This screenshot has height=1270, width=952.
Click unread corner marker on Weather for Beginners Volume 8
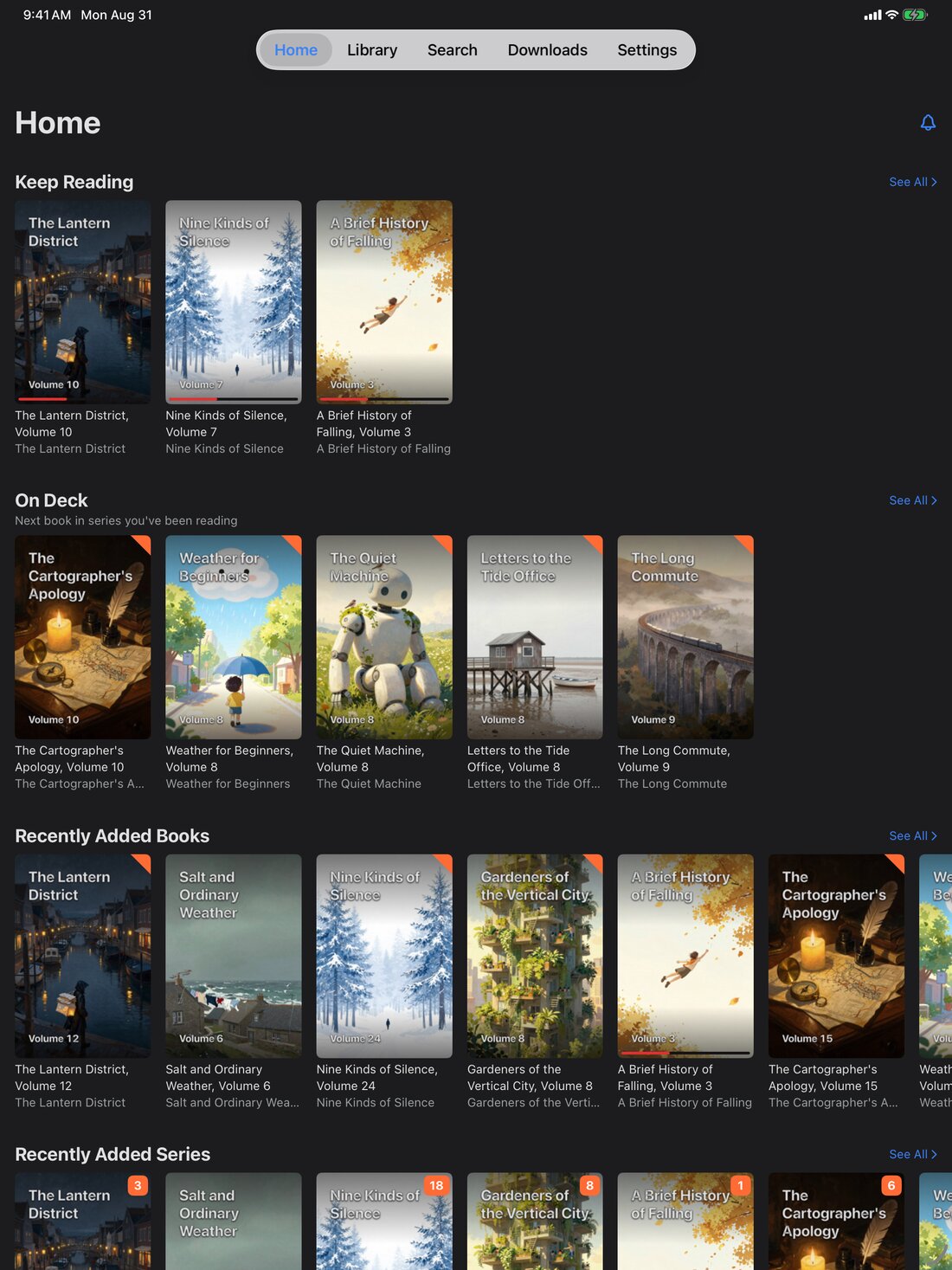coord(294,543)
